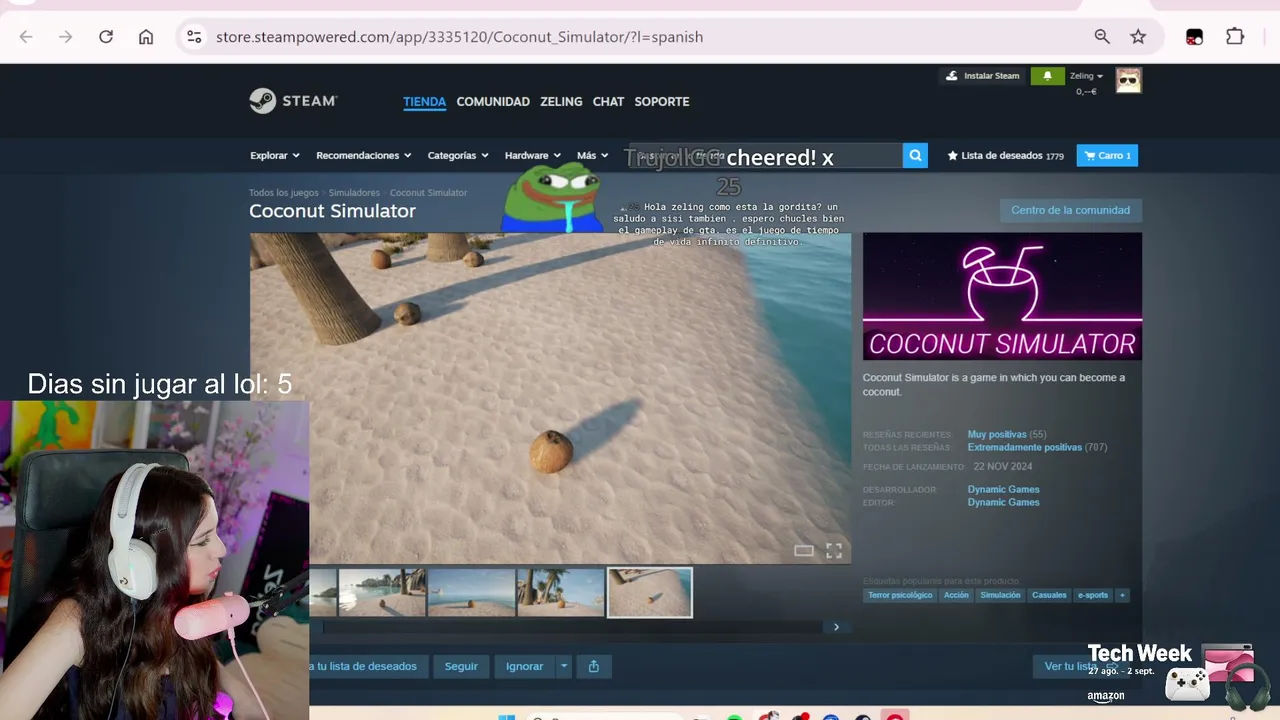Select the thumbnail with rocks and shoreline
The image size is (1280, 720).
pos(382,593)
